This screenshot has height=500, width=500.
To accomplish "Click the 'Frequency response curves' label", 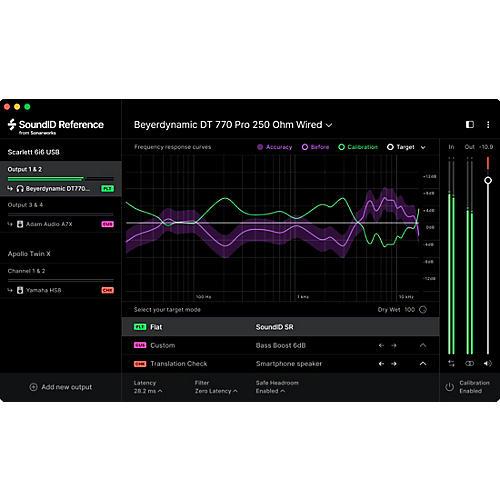I will [173, 147].
